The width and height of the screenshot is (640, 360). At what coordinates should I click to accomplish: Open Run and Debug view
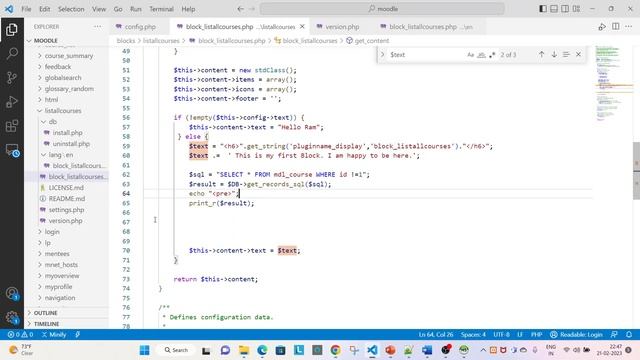12,102
